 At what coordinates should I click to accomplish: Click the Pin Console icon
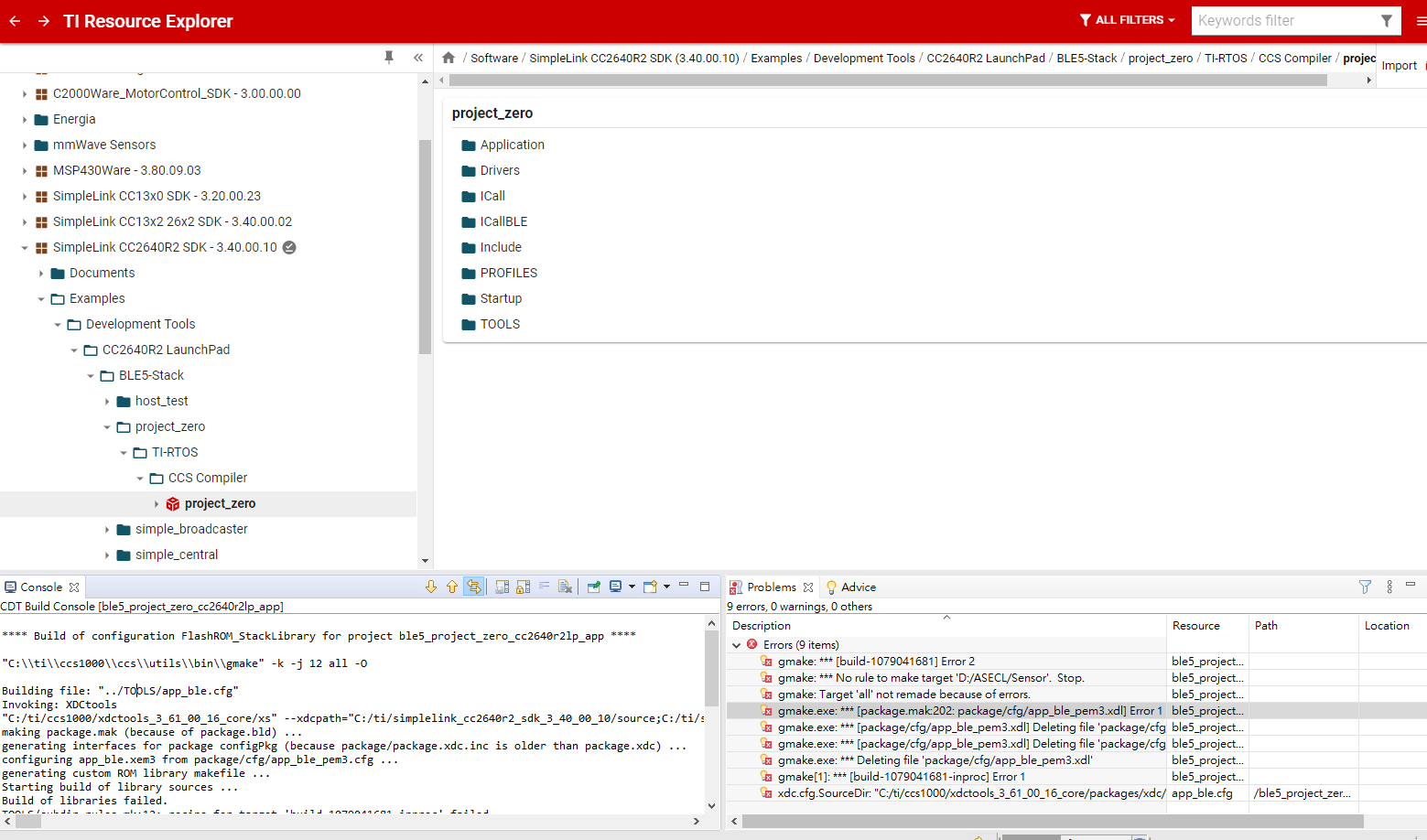(594, 587)
